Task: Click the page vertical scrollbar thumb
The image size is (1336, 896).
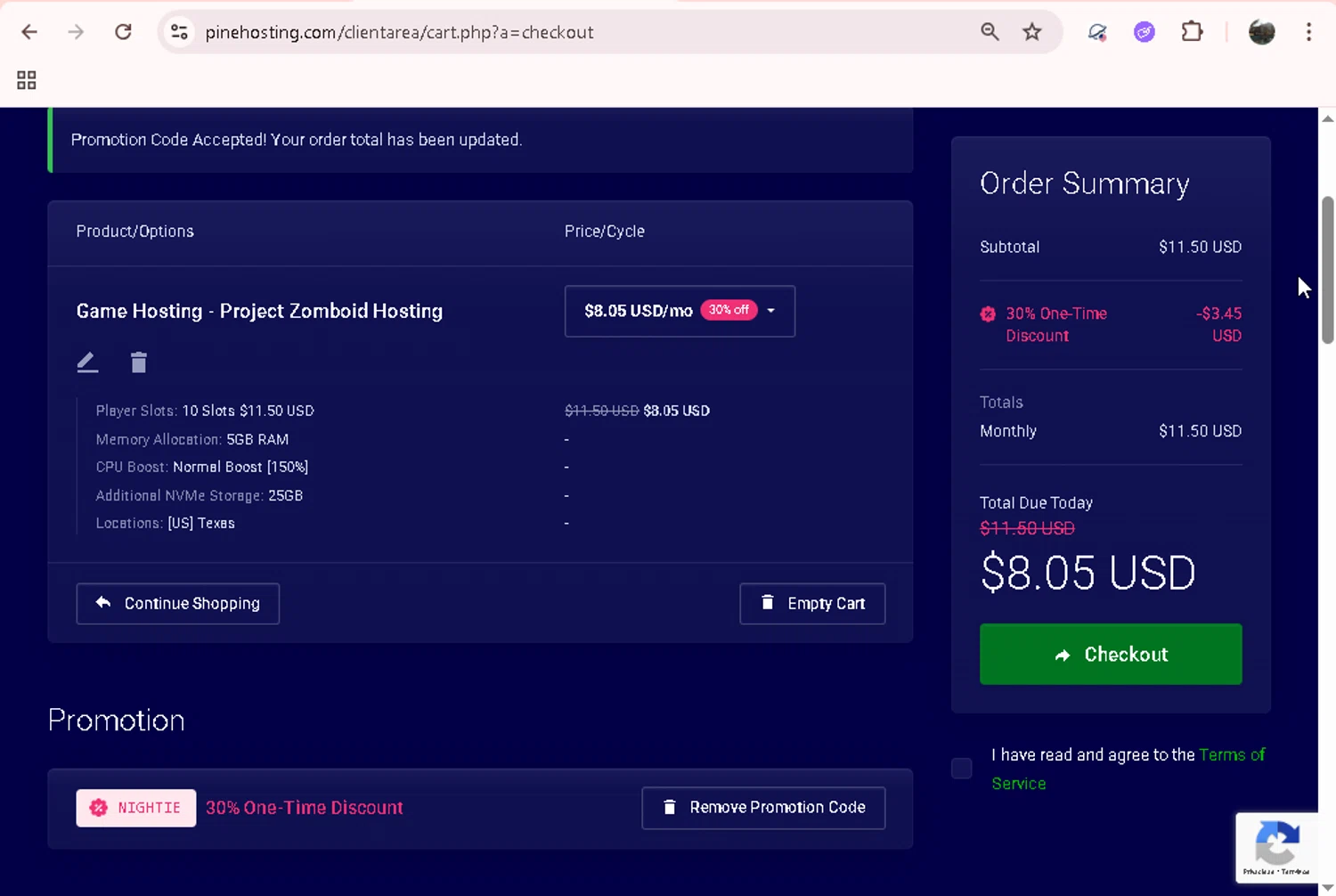Action: pos(1327,270)
